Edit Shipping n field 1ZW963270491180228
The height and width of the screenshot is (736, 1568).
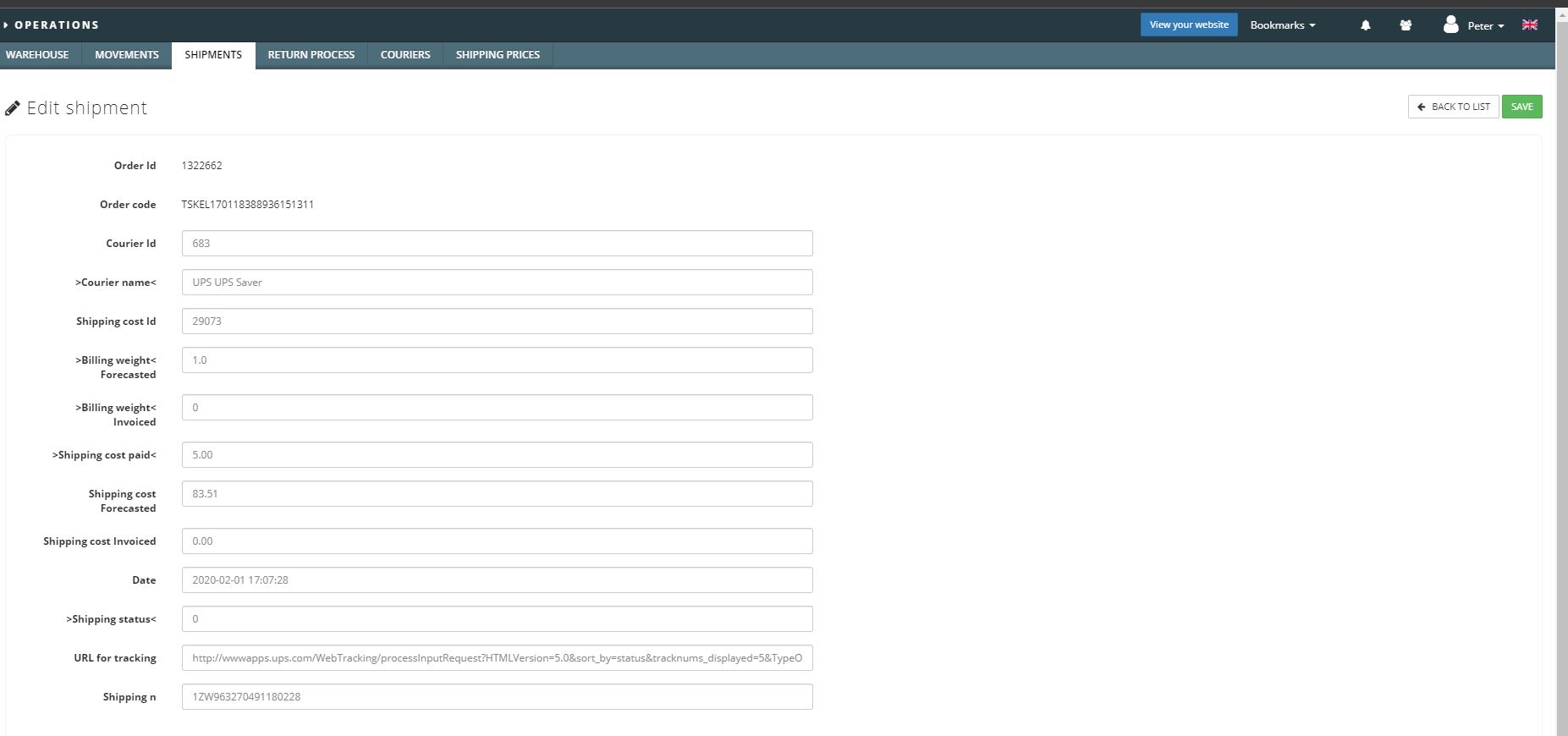pyautogui.click(x=497, y=697)
